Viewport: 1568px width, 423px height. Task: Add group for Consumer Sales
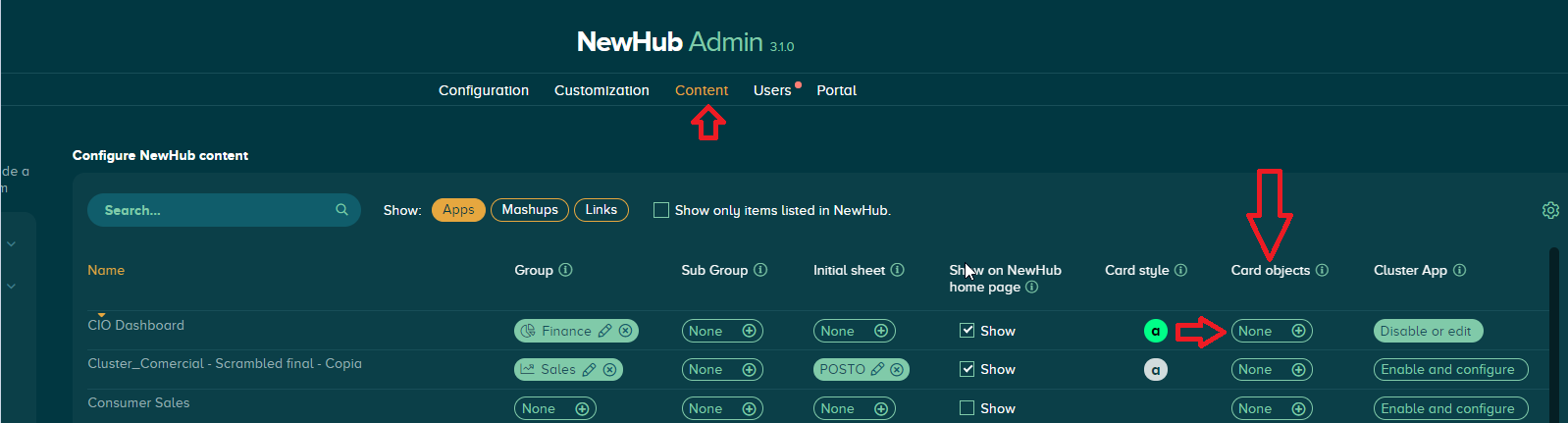(582, 408)
